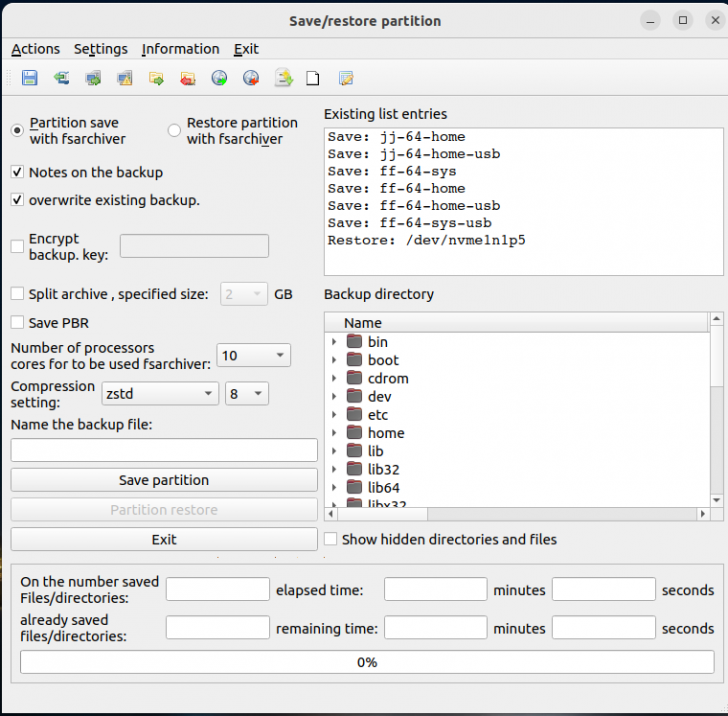Screen dimensions: 728x716
Task: Open the compression level dropdown showing 8
Action: (x=247, y=394)
